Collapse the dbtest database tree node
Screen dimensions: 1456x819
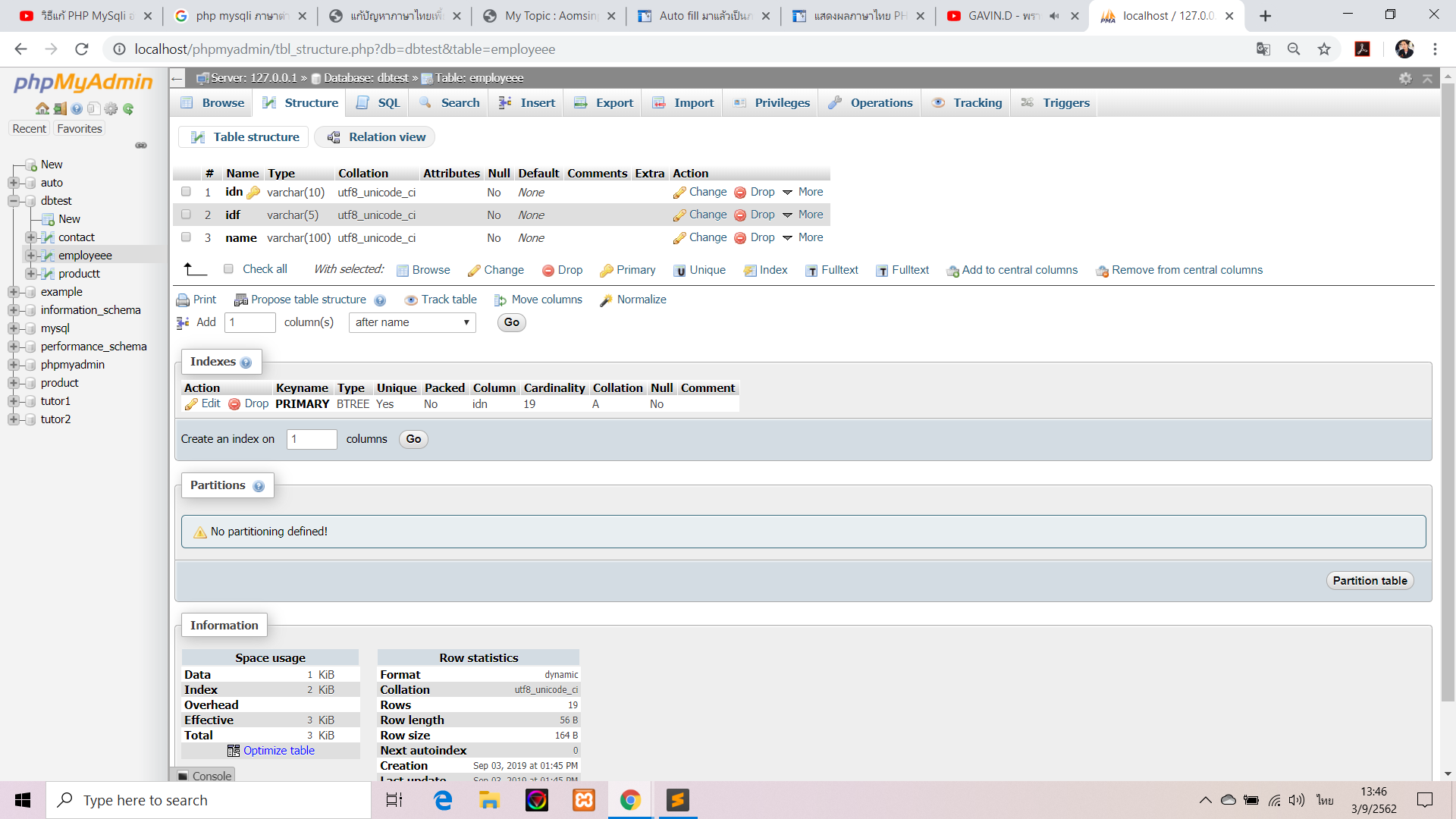coord(14,201)
